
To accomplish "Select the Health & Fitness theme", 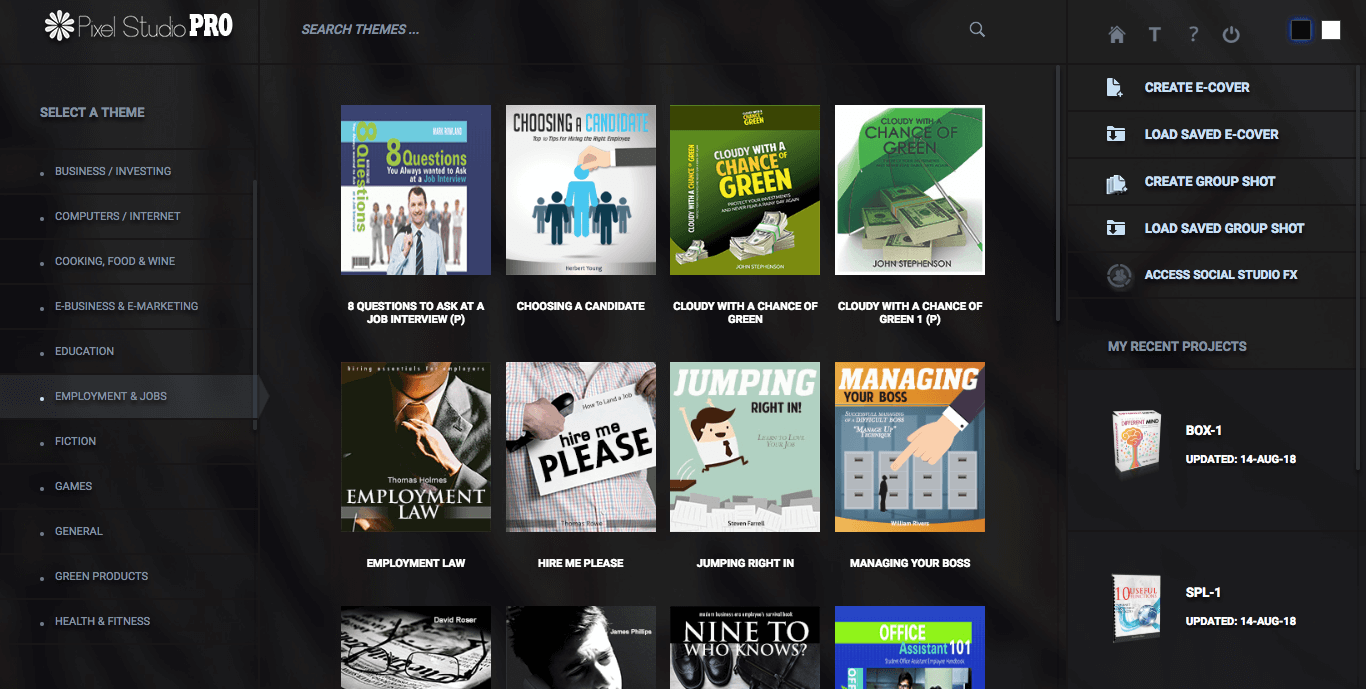I will click(103, 621).
